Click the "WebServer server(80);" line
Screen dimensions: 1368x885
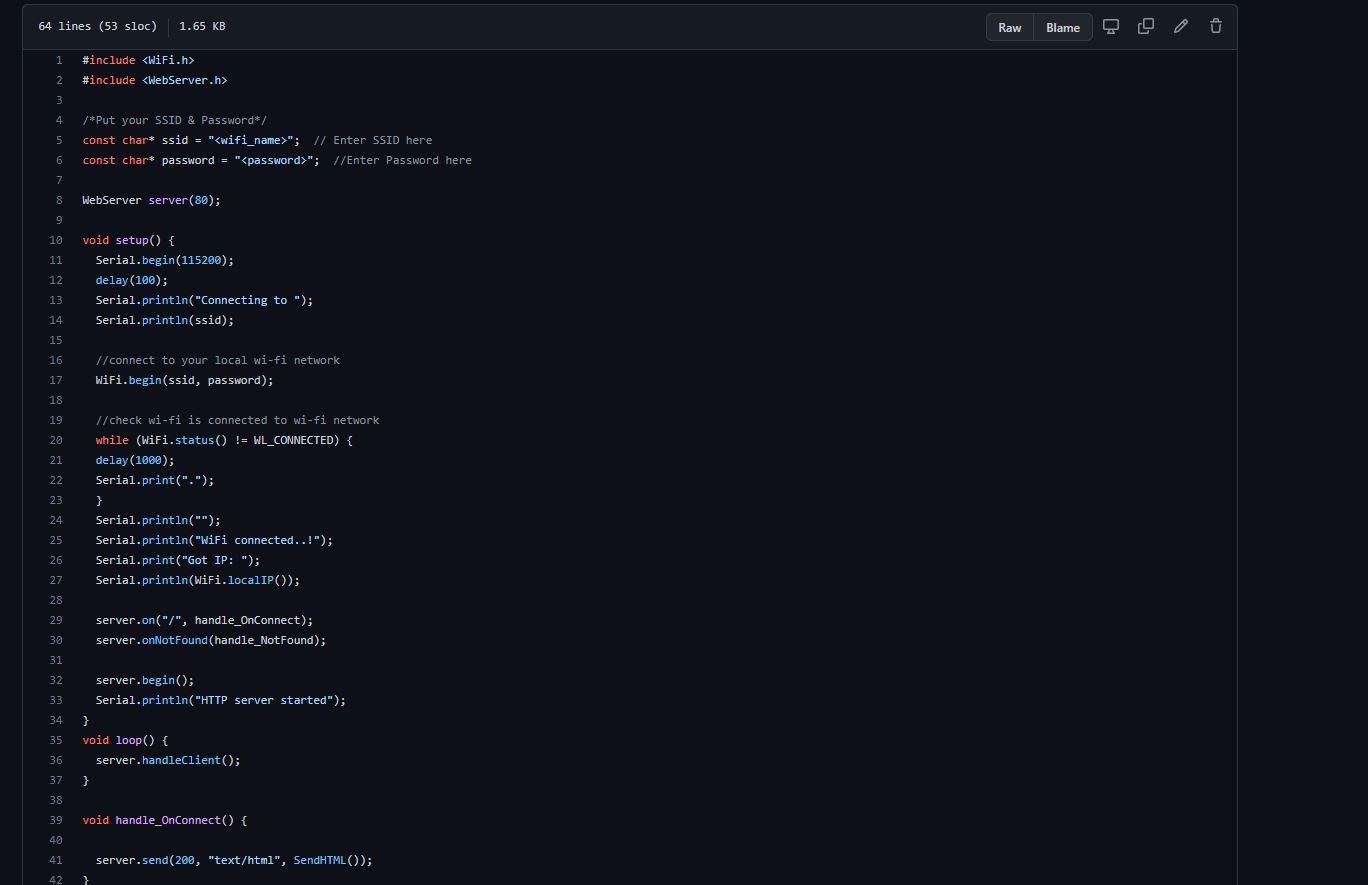[x=151, y=200]
